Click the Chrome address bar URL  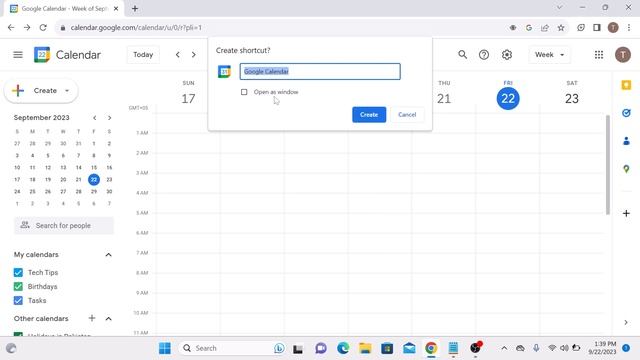pyautogui.click(x=136, y=28)
